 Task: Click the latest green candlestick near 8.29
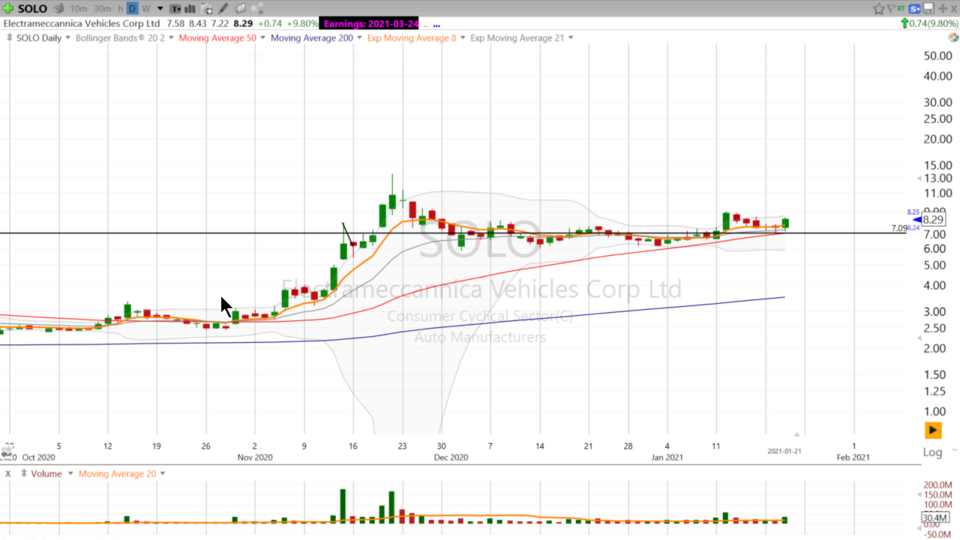[x=785, y=223]
